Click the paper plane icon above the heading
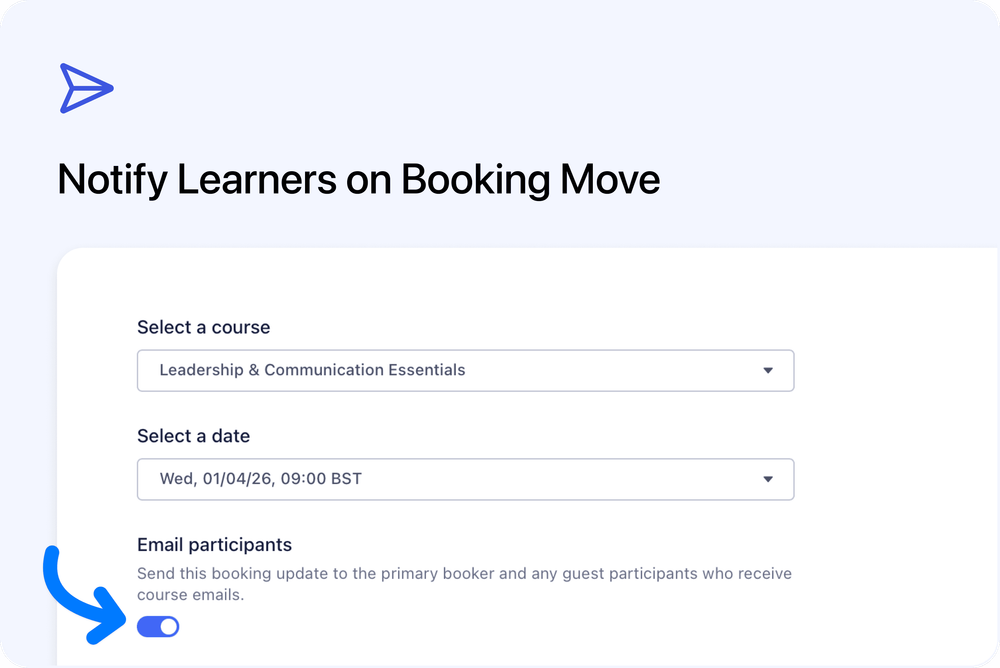This screenshot has height=668, width=1000. [85, 87]
